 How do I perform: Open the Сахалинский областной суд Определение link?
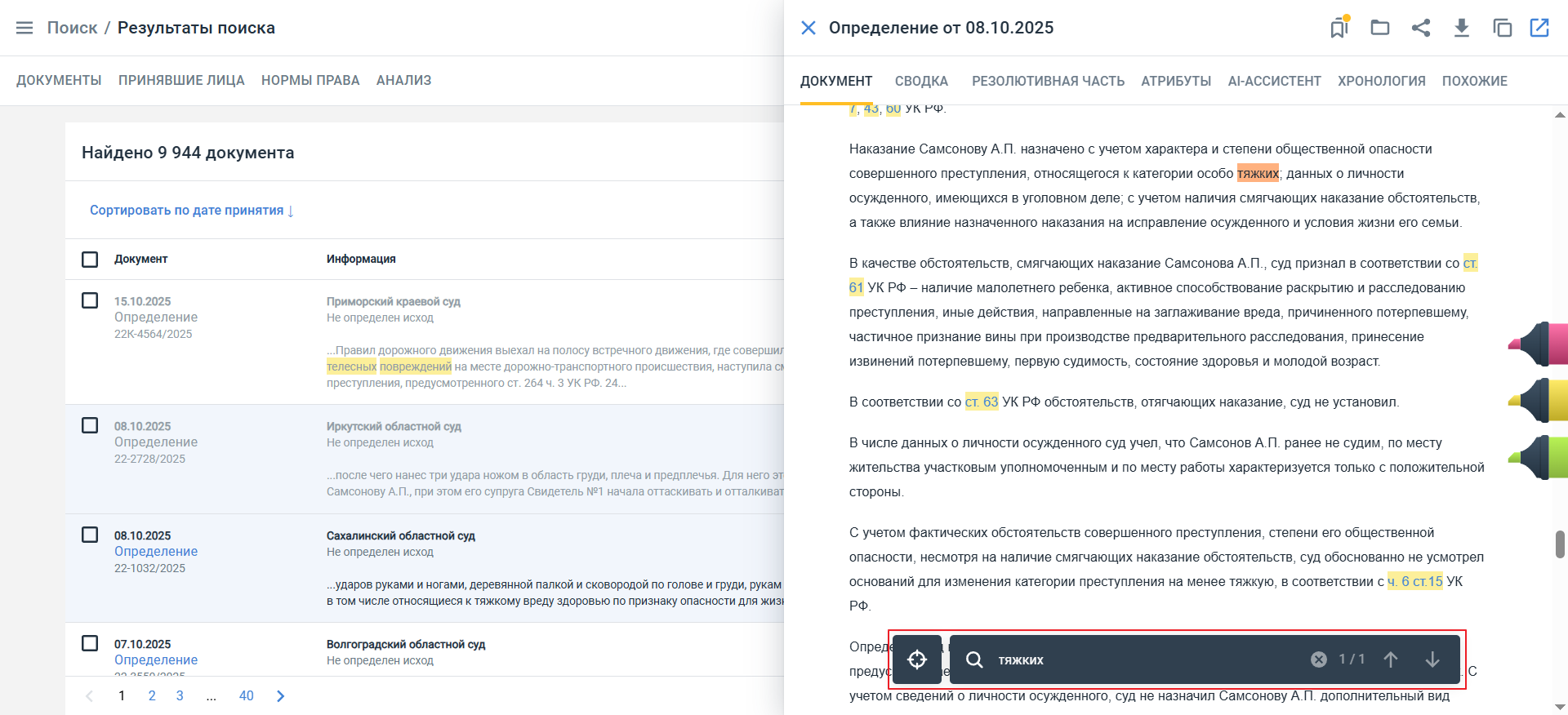156,552
